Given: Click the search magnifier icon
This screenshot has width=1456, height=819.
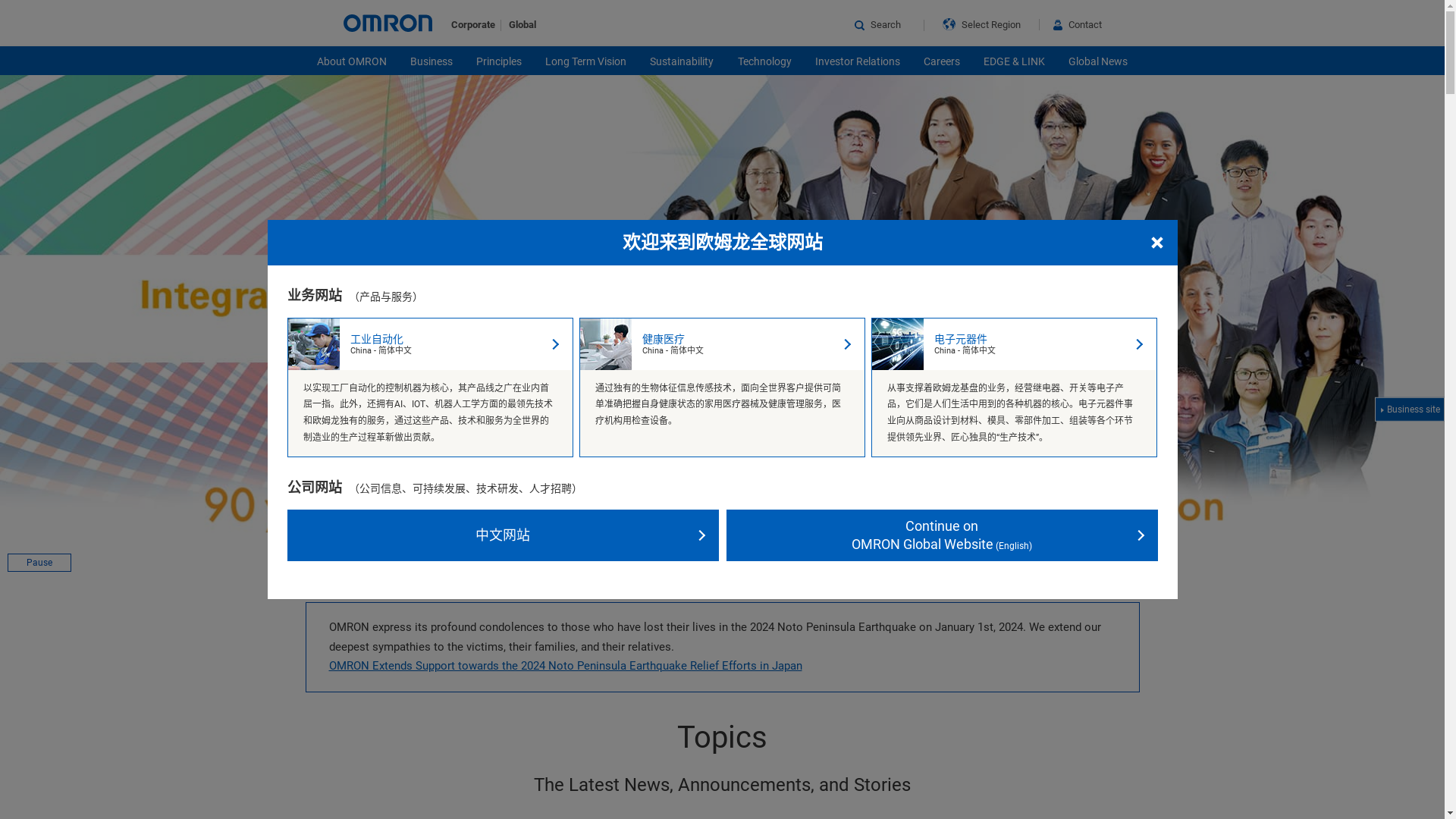Looking at the screenshot, I should tap(859, 26).
